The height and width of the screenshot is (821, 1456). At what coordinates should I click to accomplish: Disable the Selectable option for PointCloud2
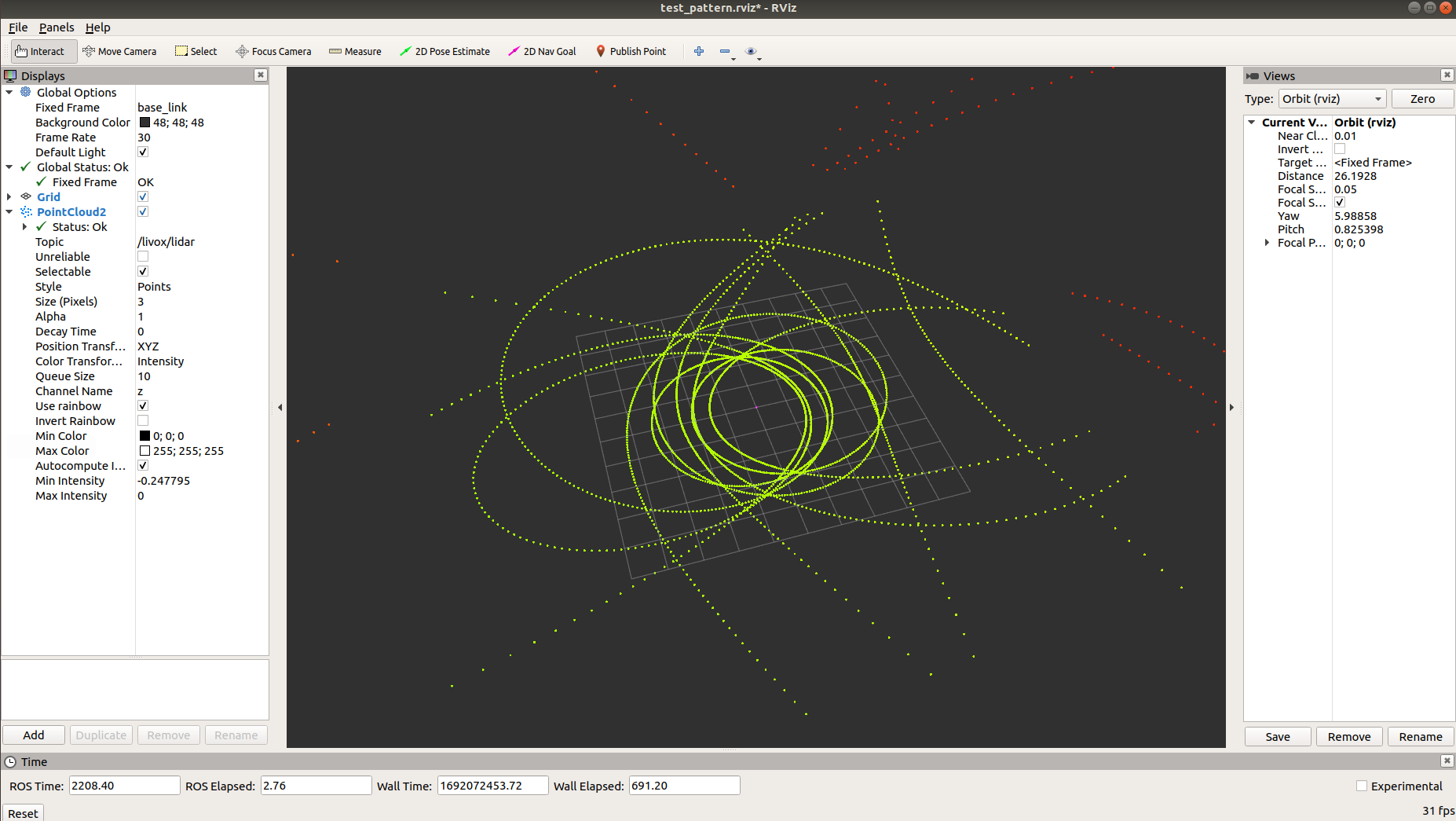pos(142,270)
